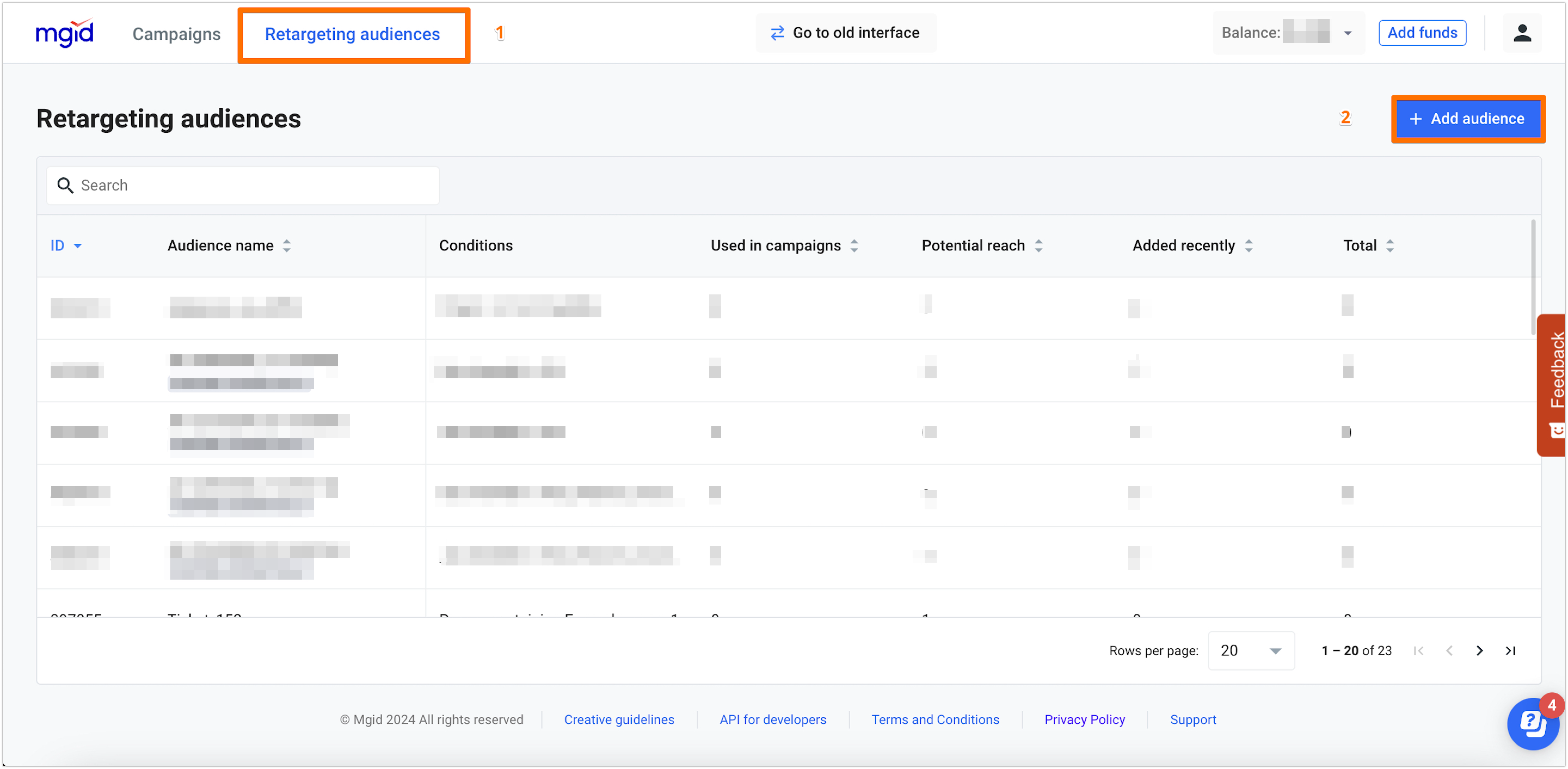Open Rows per page dropdown
Viewport: 1568px width, 769px height.
(x=1251, y=651)
